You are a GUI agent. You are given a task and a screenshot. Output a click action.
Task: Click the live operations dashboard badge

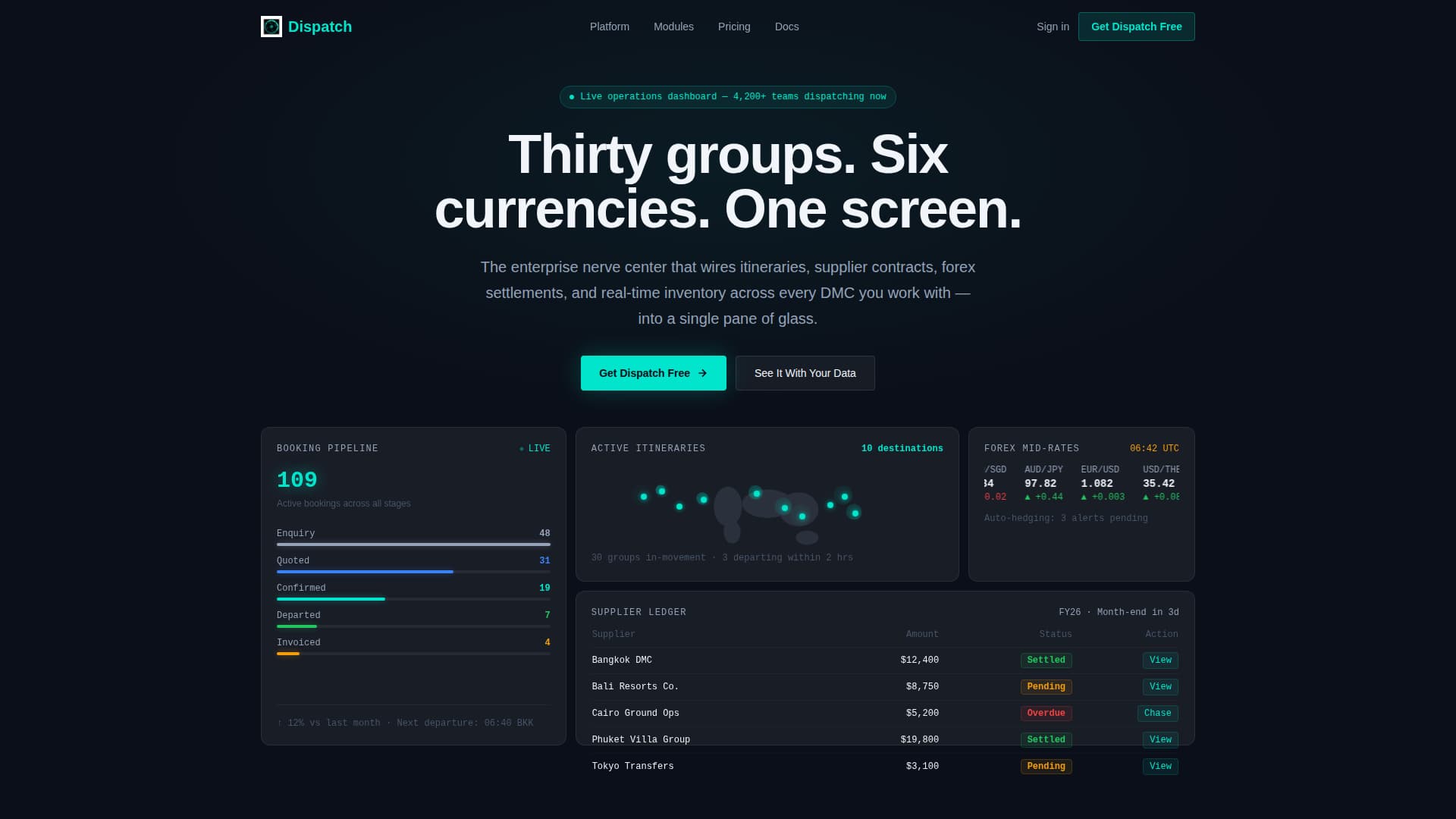[x=727, y=97]
